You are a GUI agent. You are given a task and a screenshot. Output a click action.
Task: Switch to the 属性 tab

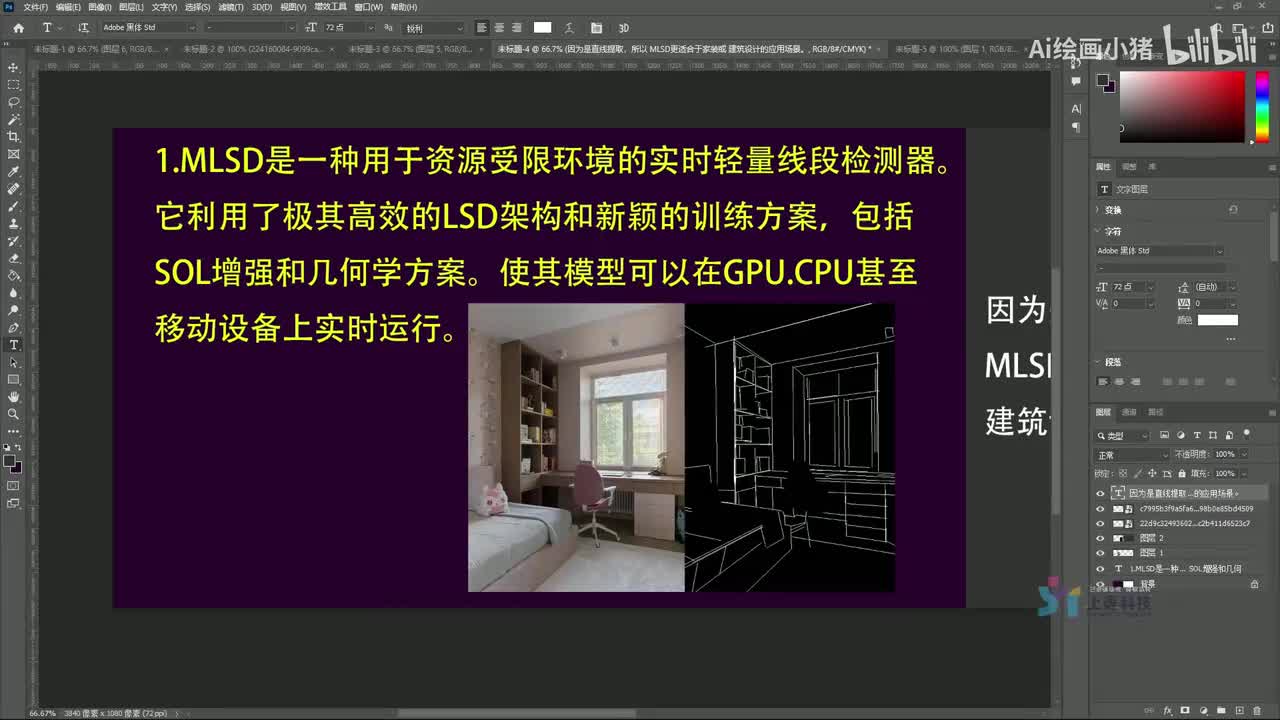click(x=1103, y=167)
